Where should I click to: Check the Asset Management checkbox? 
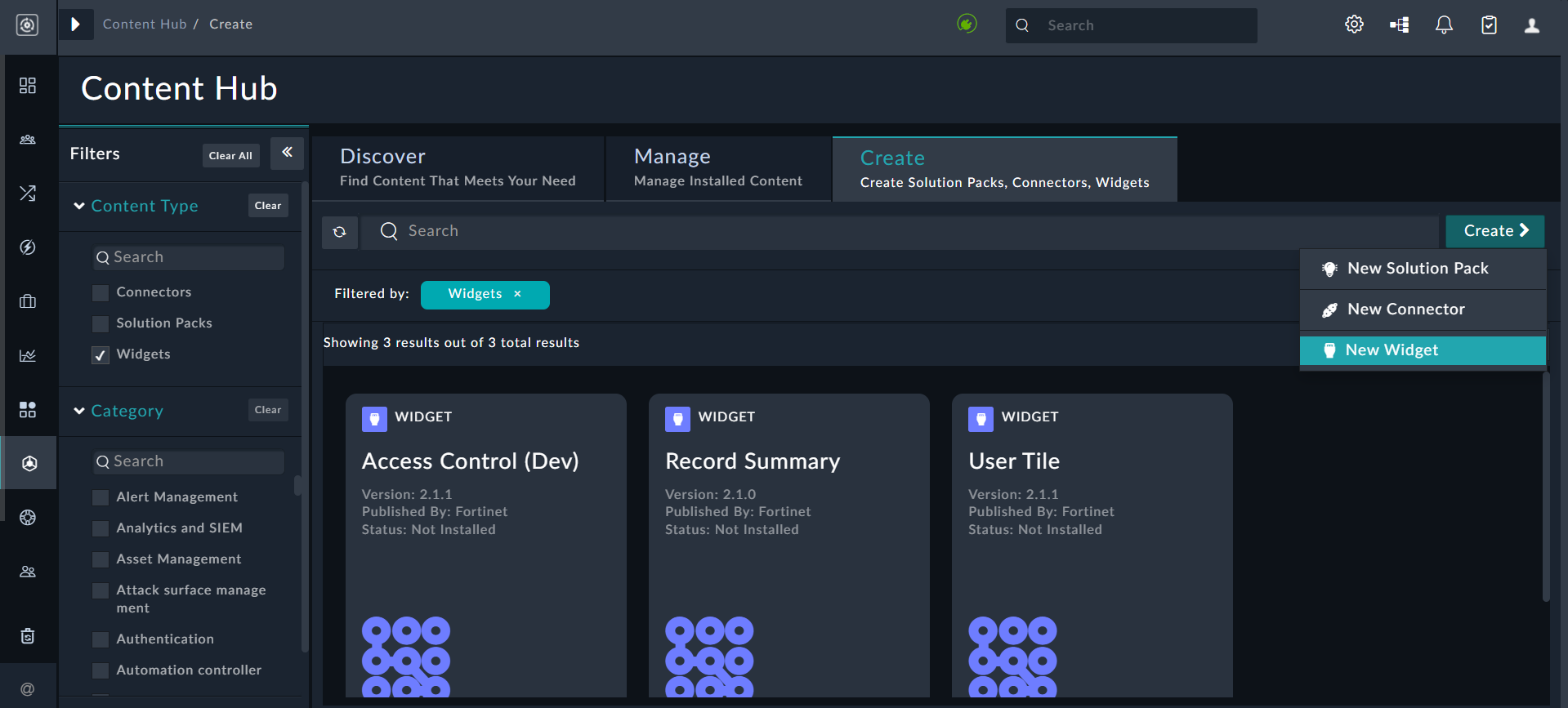click(x=101, y=560)
